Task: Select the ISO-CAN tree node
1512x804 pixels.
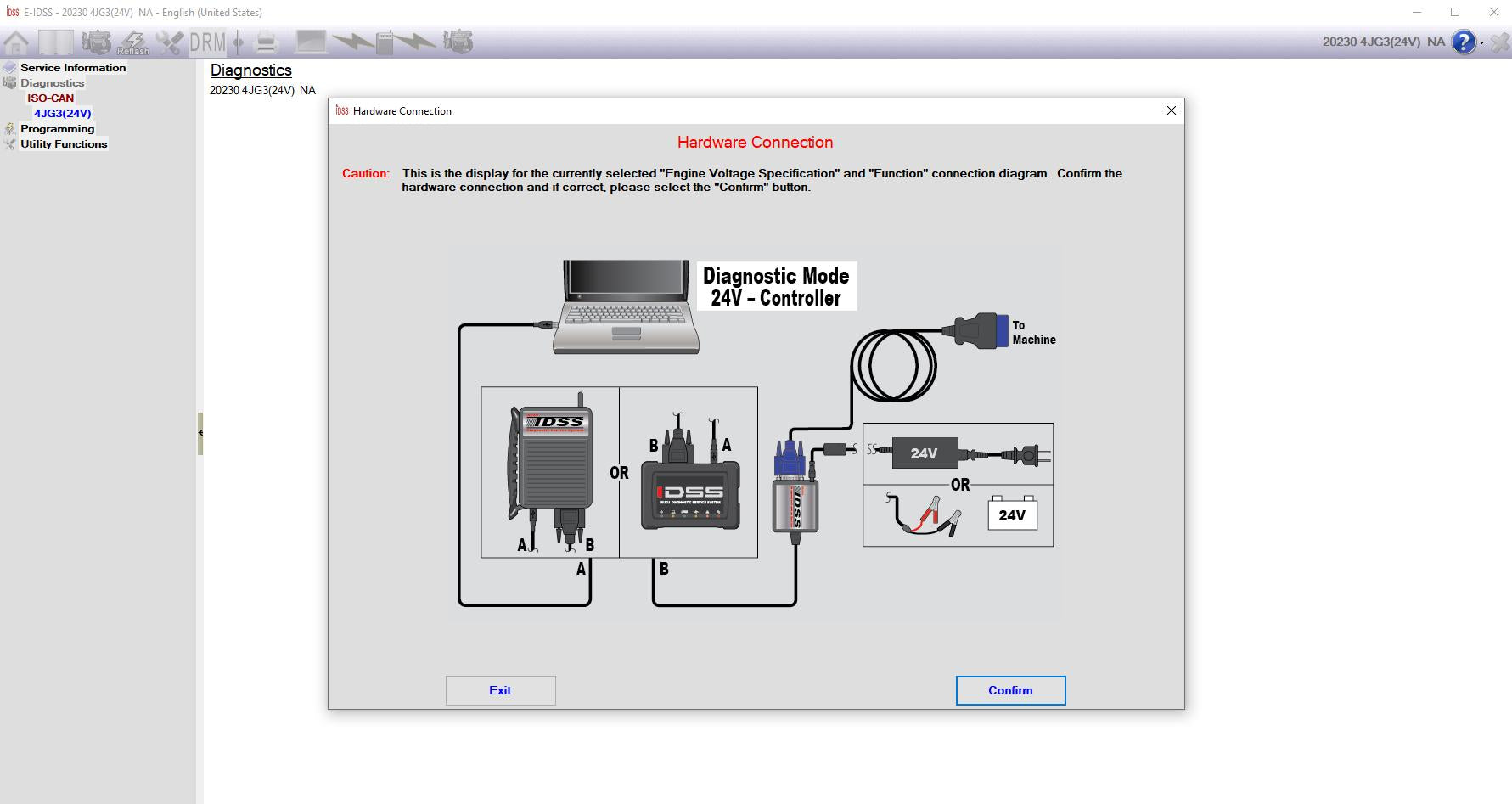Action: (50, 98)
